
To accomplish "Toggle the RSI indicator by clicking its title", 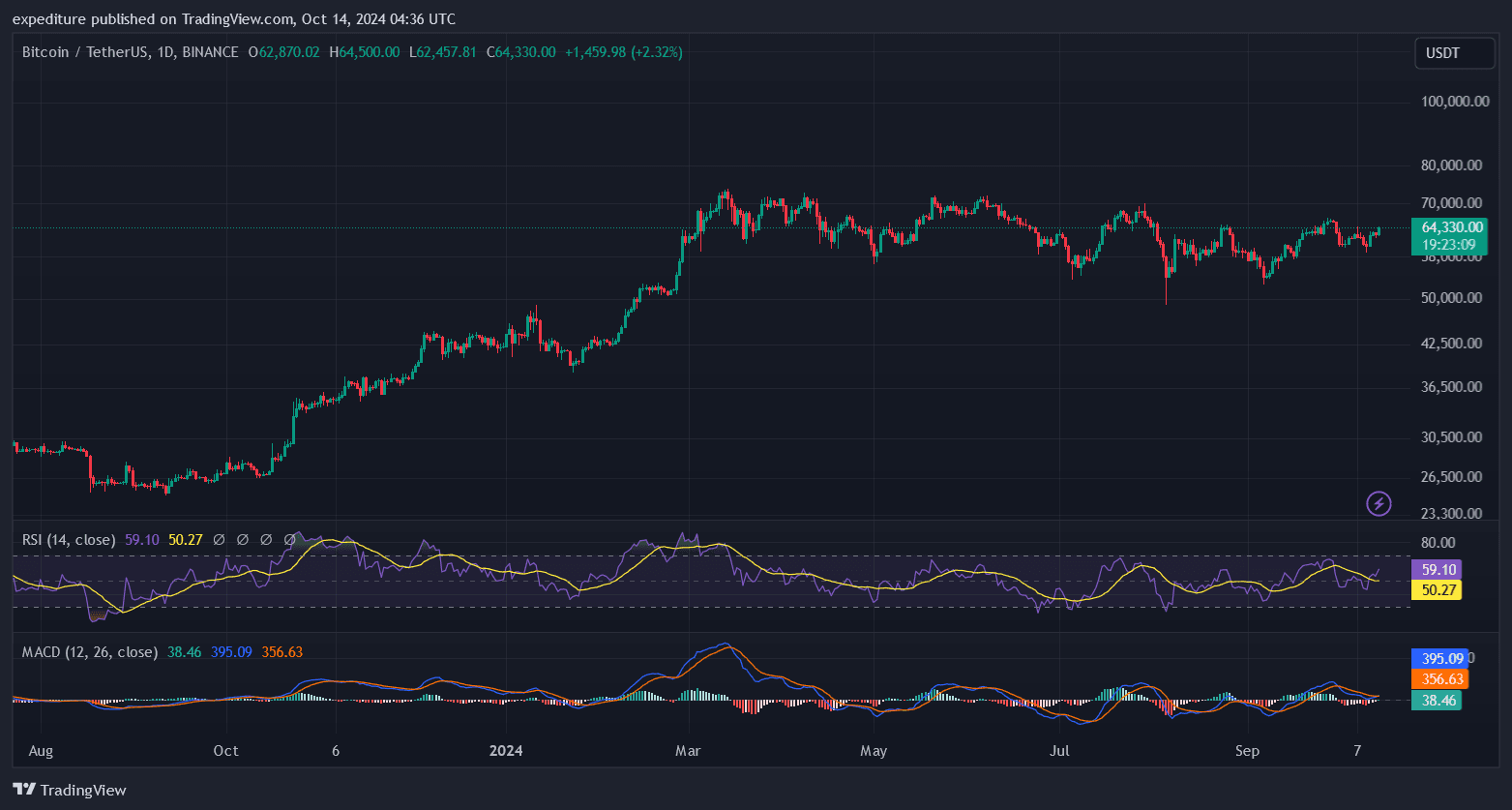I will 68,539.
